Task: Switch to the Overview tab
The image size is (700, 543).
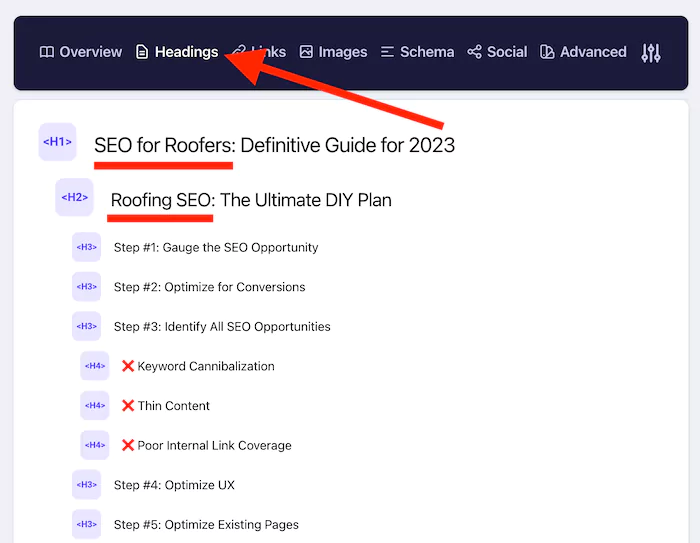Action: click(80, 52)
